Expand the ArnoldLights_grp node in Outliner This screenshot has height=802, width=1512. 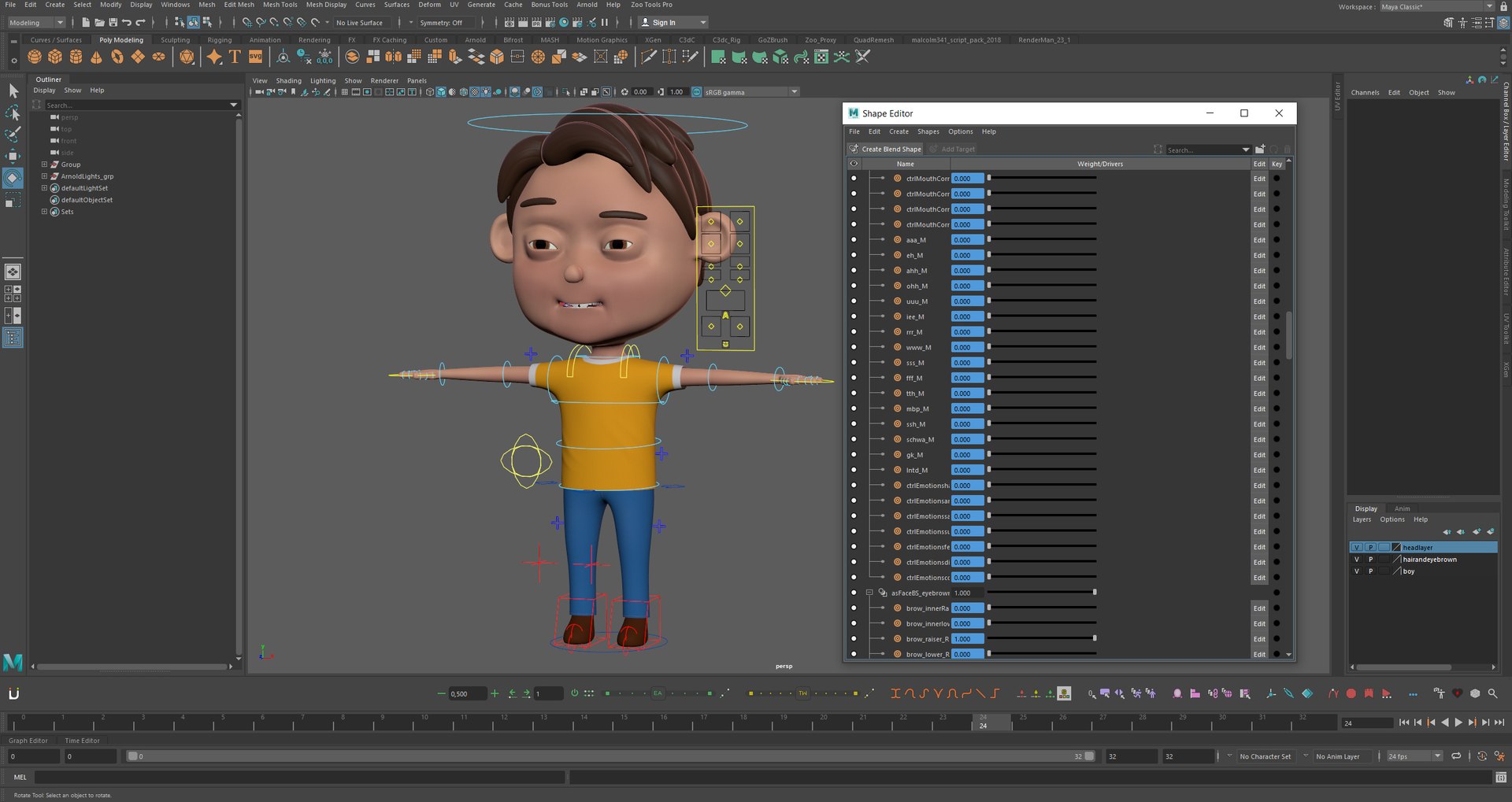tap(44, 176)
